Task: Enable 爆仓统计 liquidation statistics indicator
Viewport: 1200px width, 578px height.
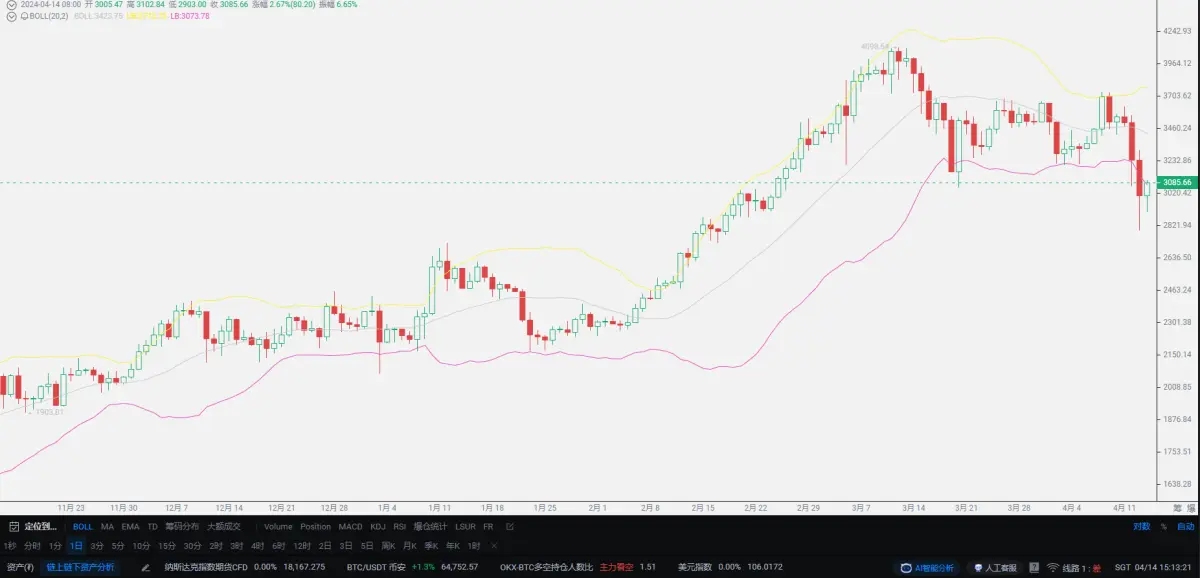Action: (431, 526)
